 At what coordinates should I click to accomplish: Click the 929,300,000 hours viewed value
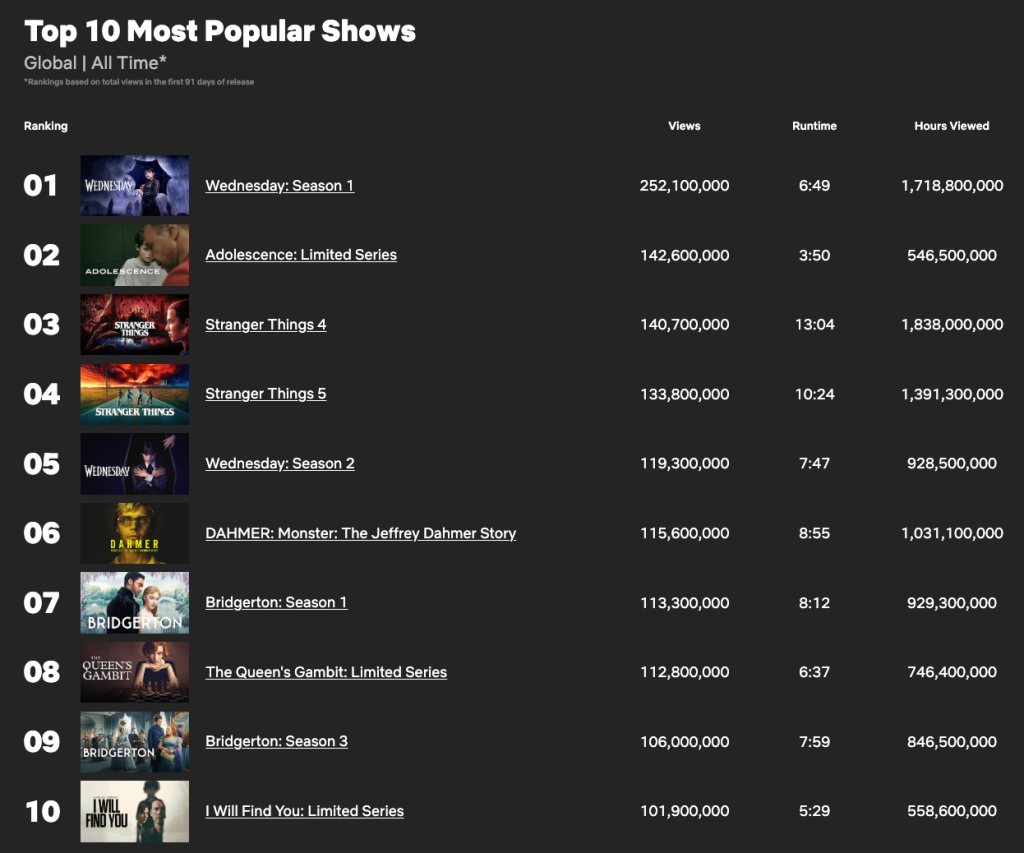click(952, 603)
